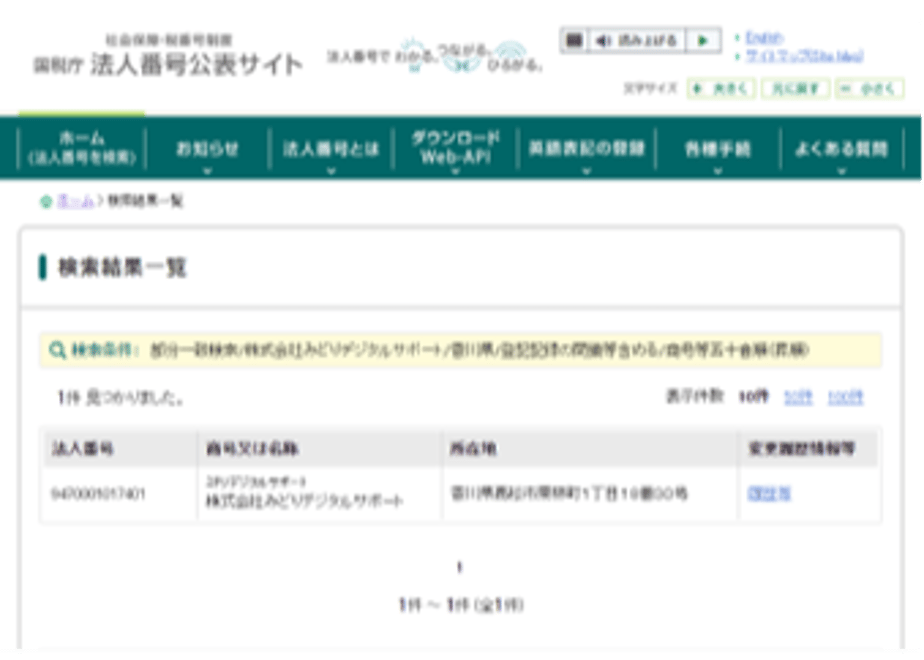924x660 pixels.
Task: Open the 英語表記の登録 navigation menu
Action: coord(586,148)
